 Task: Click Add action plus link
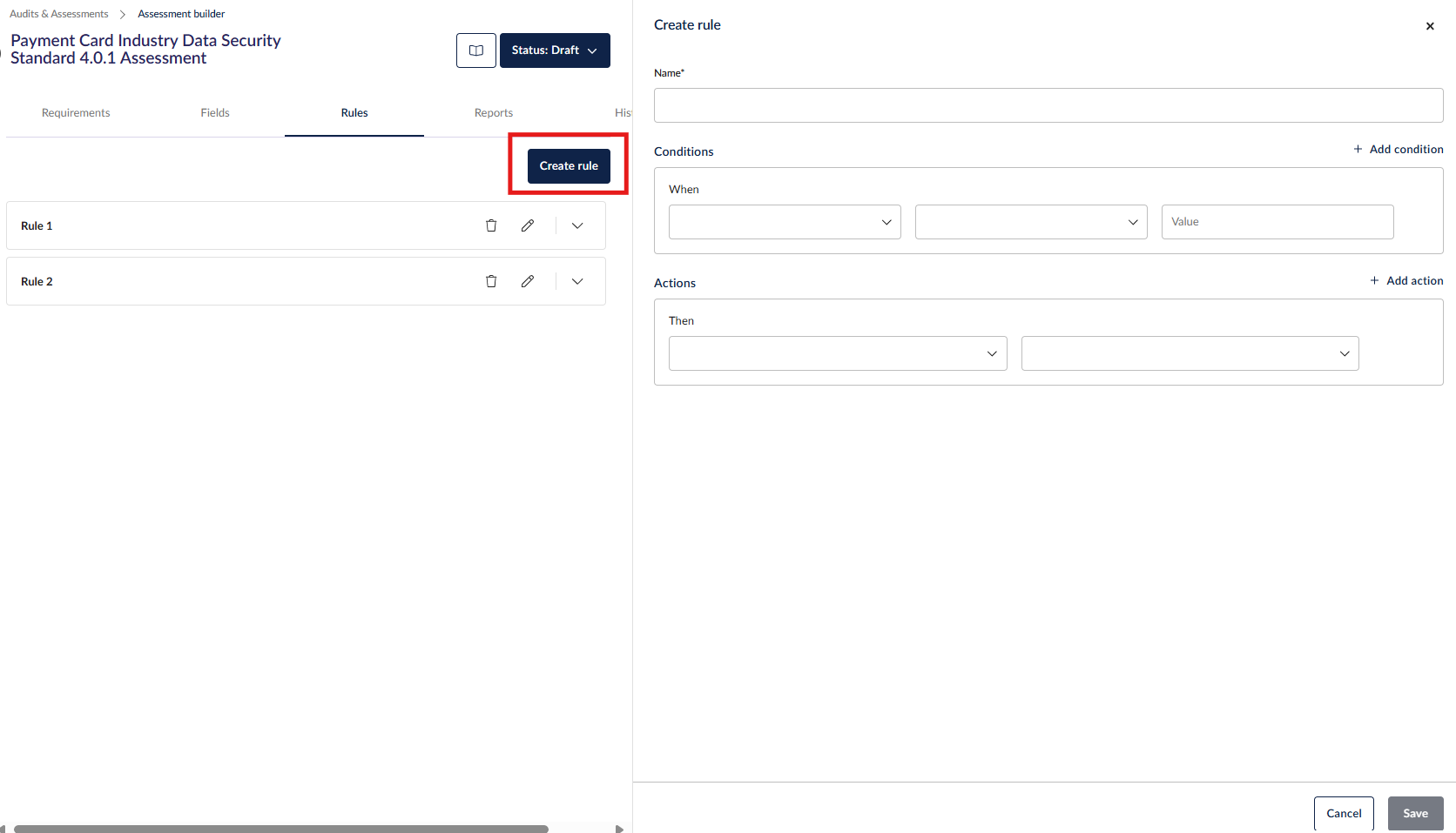click(1406, 281)
